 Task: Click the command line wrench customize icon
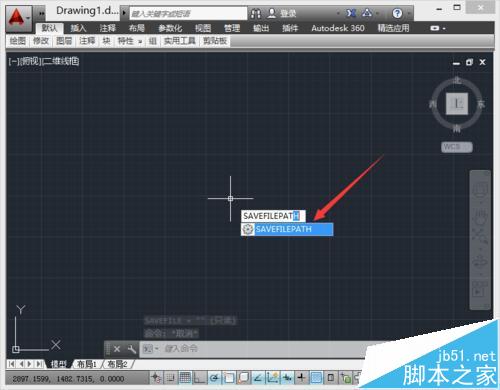coord(132,349)
